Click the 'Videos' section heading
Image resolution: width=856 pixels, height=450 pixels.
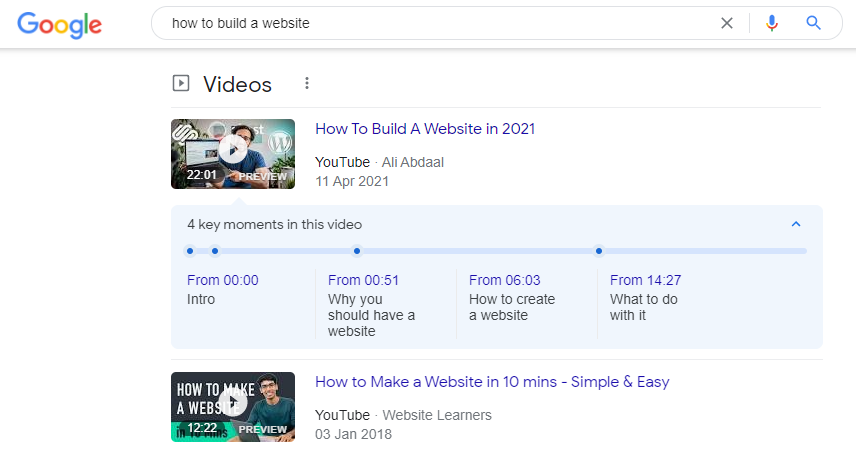coord(237,85)
